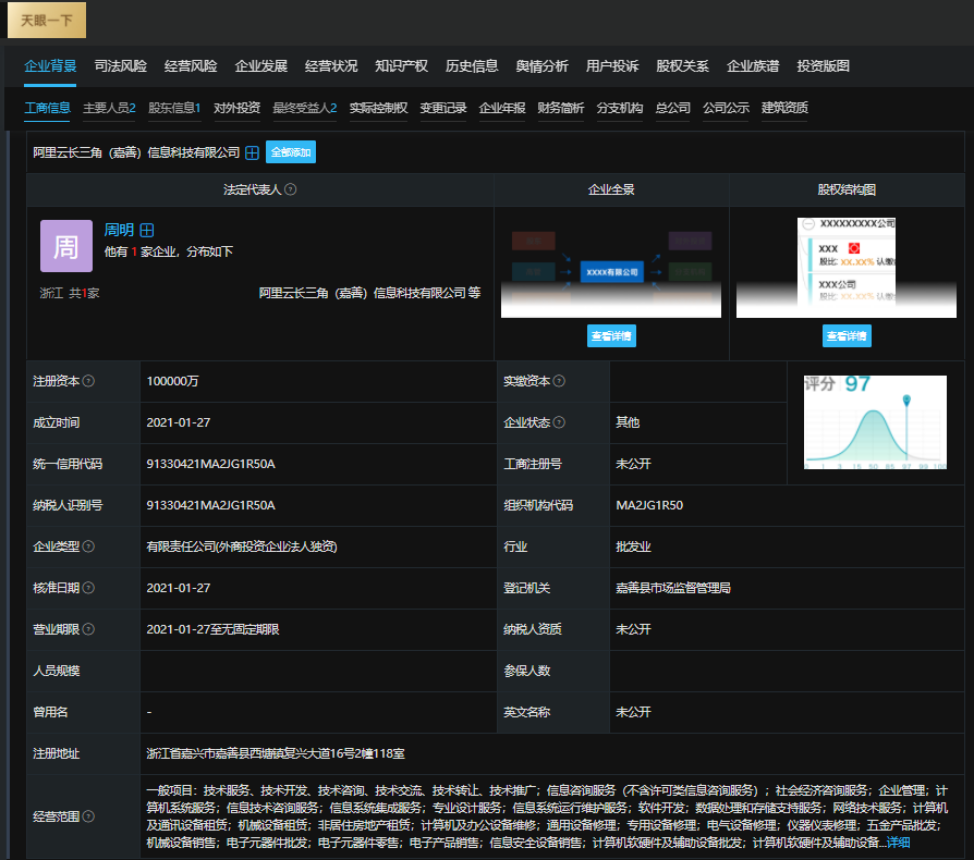
Task: Click 查看详情 under 企业全景
Action: pyautogui.click(x=611, y=337)
